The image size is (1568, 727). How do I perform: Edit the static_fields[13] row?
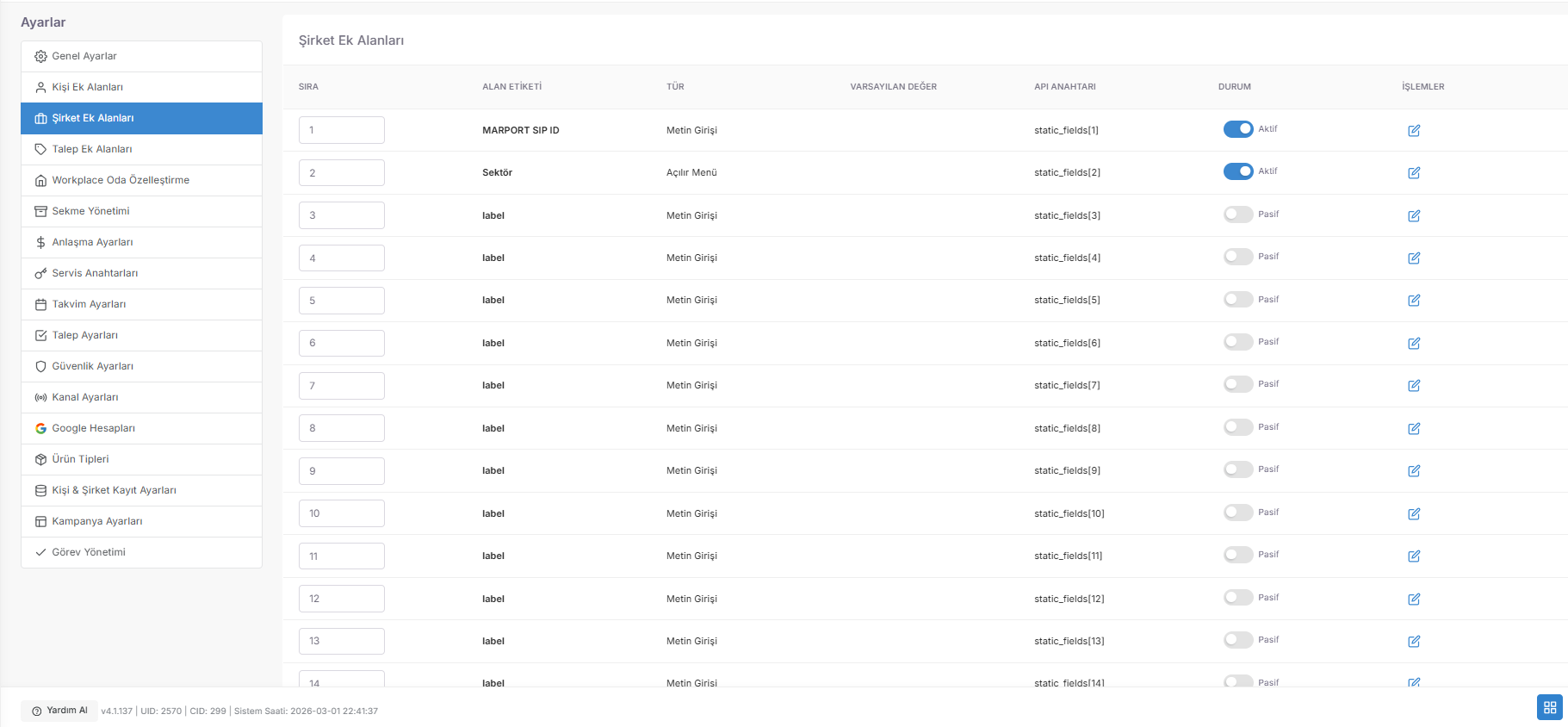point(1414,641)
